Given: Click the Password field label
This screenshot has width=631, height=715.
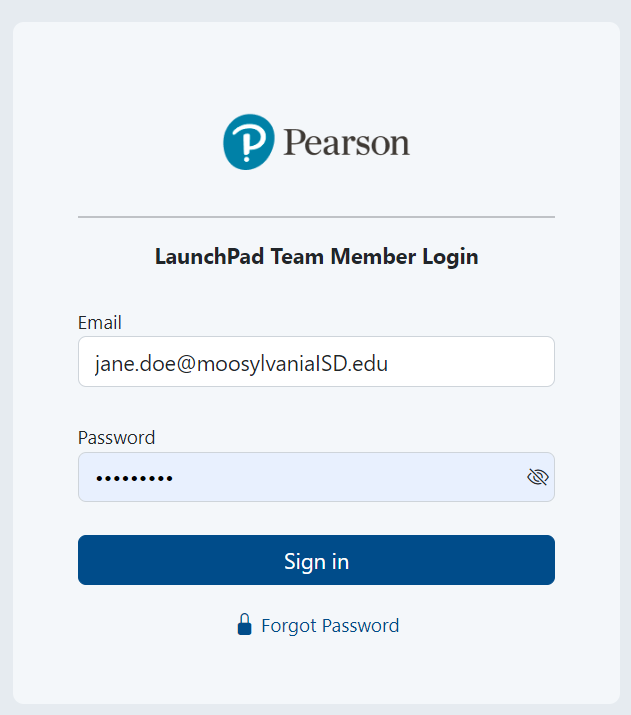Looking at the screenshot, I should 117,438.
